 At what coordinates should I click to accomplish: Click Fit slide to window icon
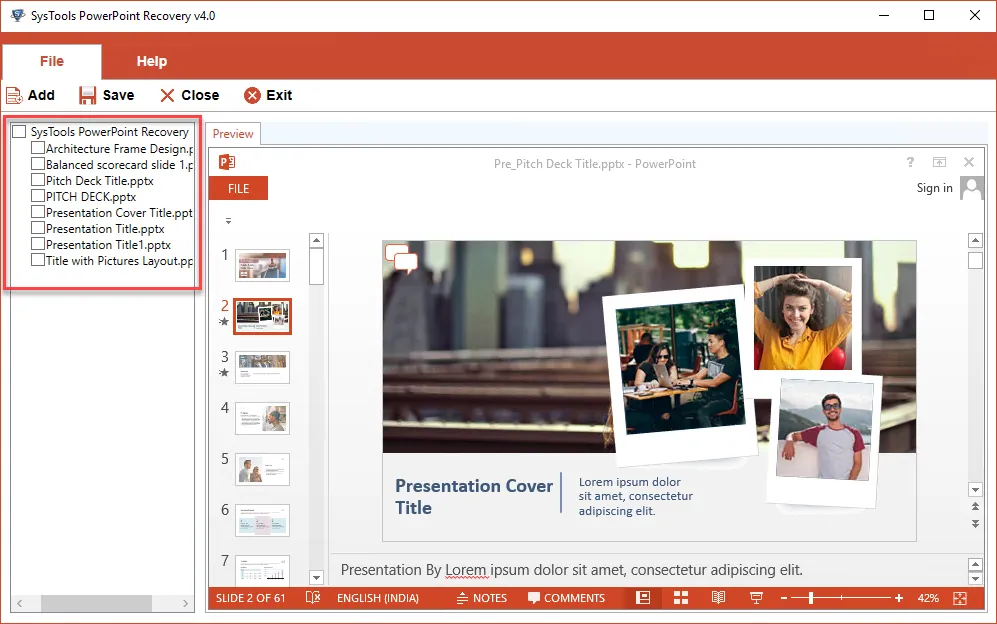[960, 598]
